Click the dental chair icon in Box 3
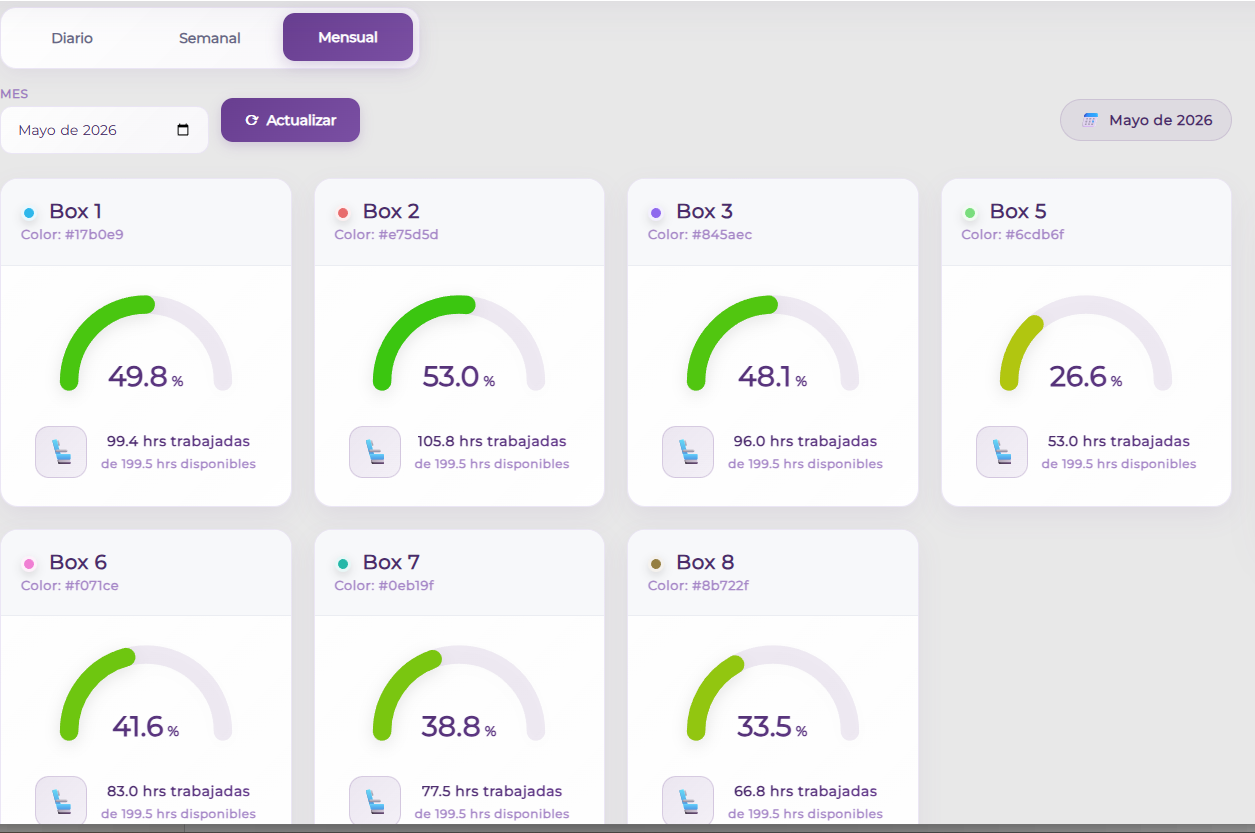Image resolution: width=1255 pixels, height=833 pixels. pyautogui.click(x=688, y=452)
